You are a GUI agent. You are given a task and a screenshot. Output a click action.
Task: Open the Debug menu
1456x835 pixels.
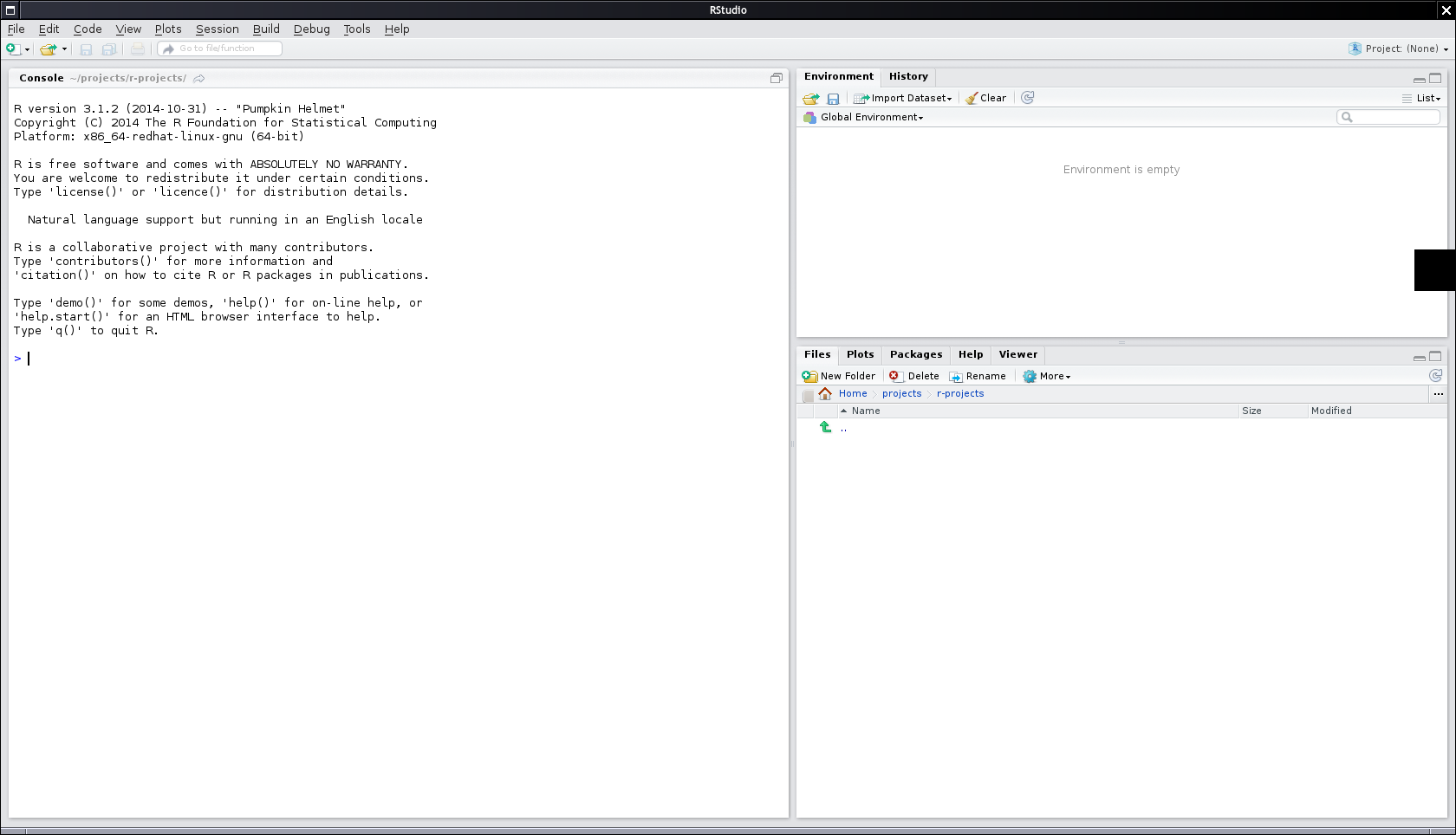[311, 29]
